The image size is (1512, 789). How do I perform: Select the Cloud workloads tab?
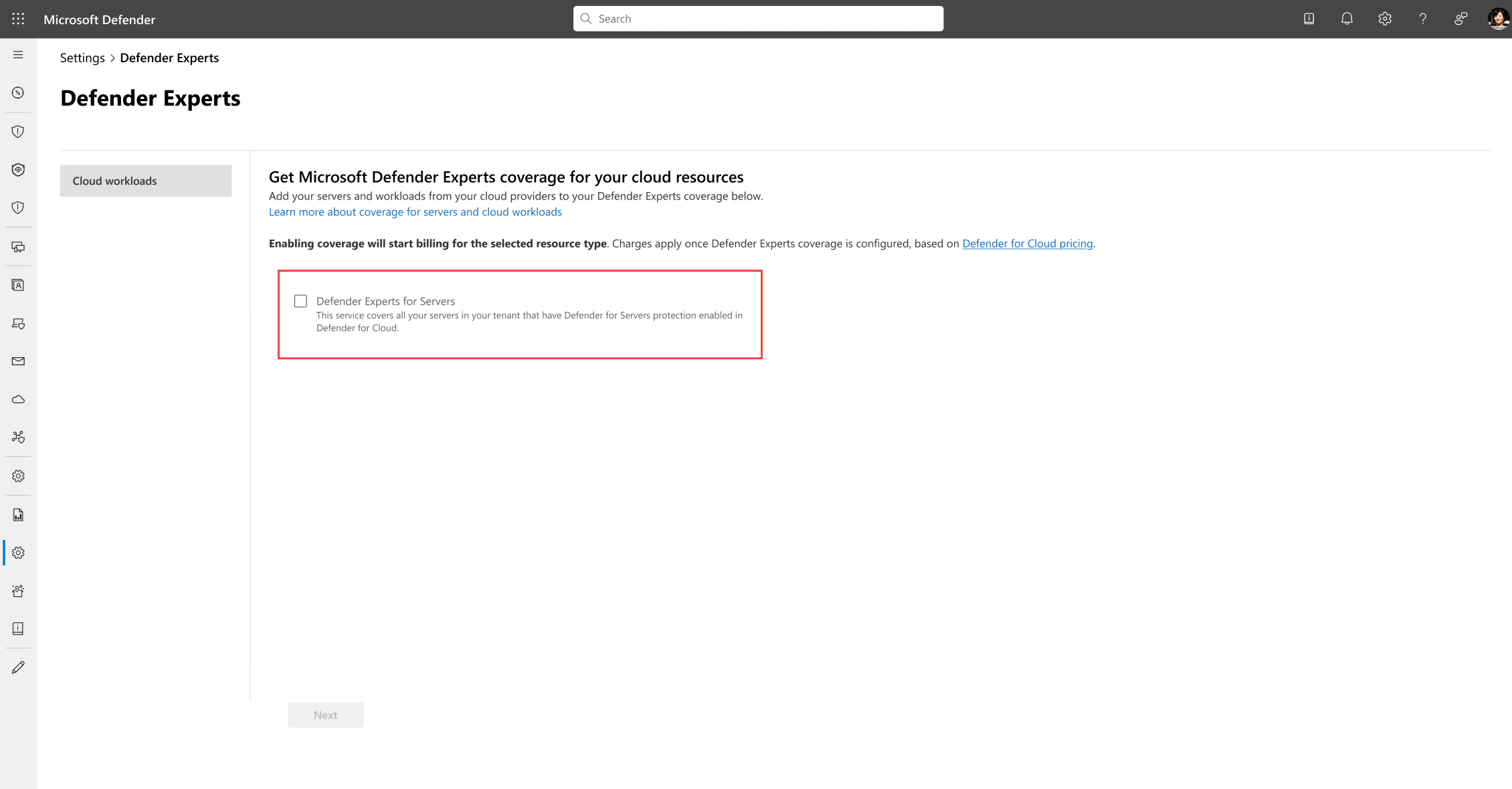(x=146, y=181)
